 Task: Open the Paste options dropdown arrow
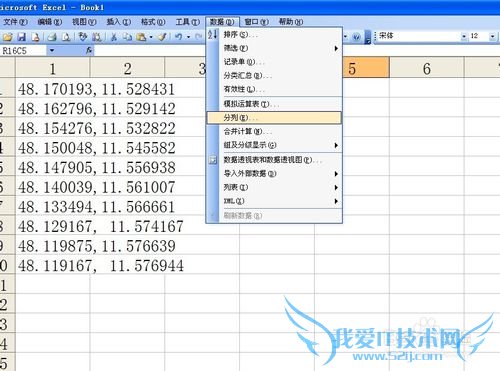[151, 37]
